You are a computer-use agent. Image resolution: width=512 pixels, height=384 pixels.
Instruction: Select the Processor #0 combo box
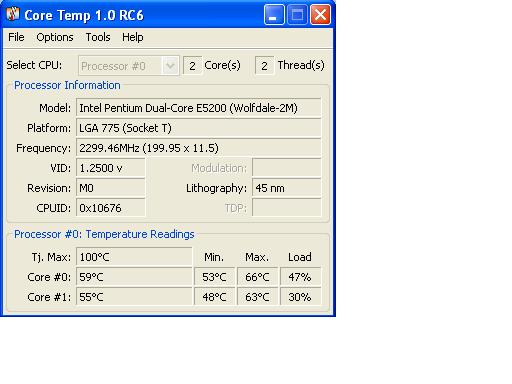coord(129,66)
